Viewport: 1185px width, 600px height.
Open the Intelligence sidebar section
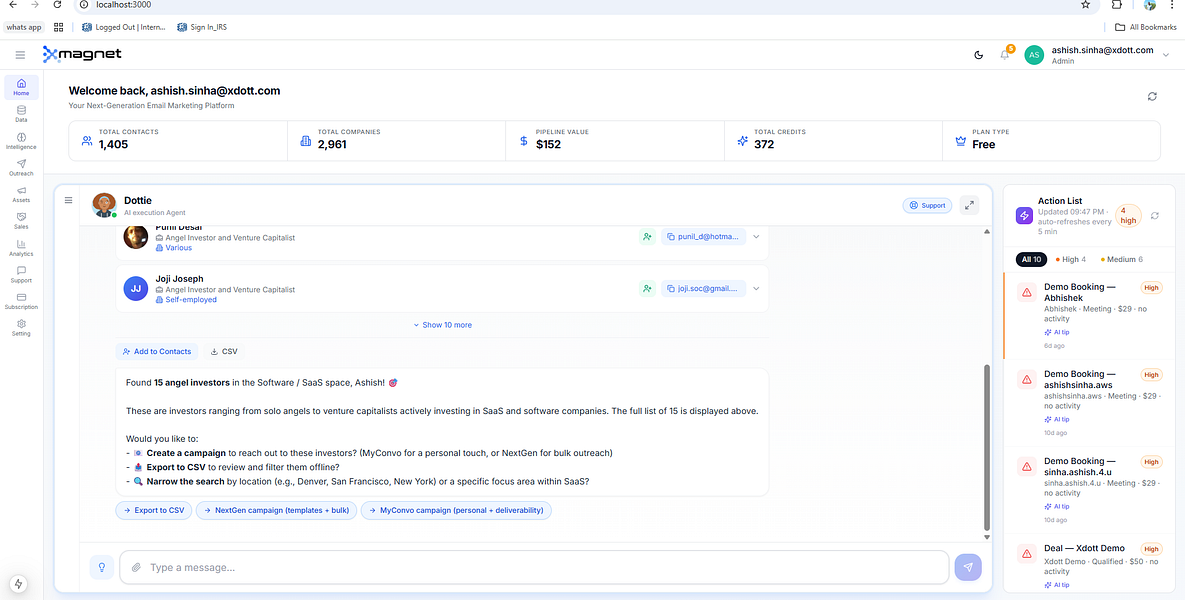[x=21, y=141]
